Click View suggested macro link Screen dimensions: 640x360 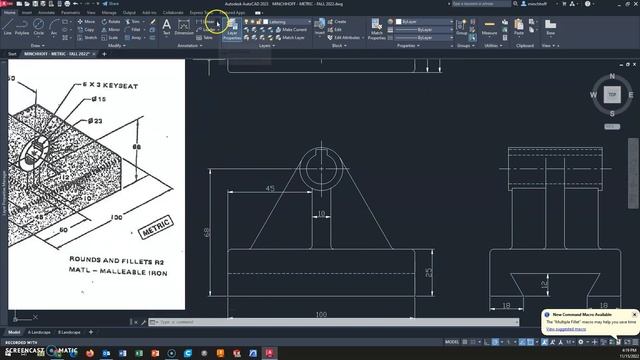click(566, 329)
